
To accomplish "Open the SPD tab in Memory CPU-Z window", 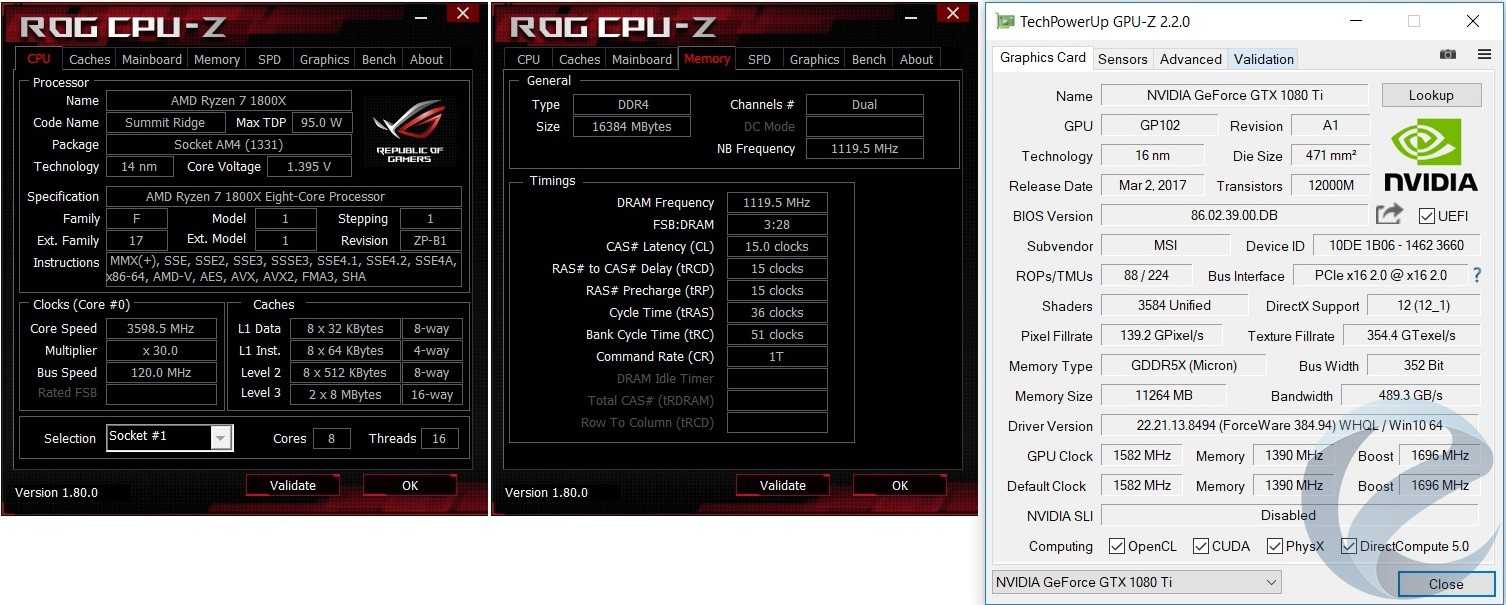I will click(759, 59).
